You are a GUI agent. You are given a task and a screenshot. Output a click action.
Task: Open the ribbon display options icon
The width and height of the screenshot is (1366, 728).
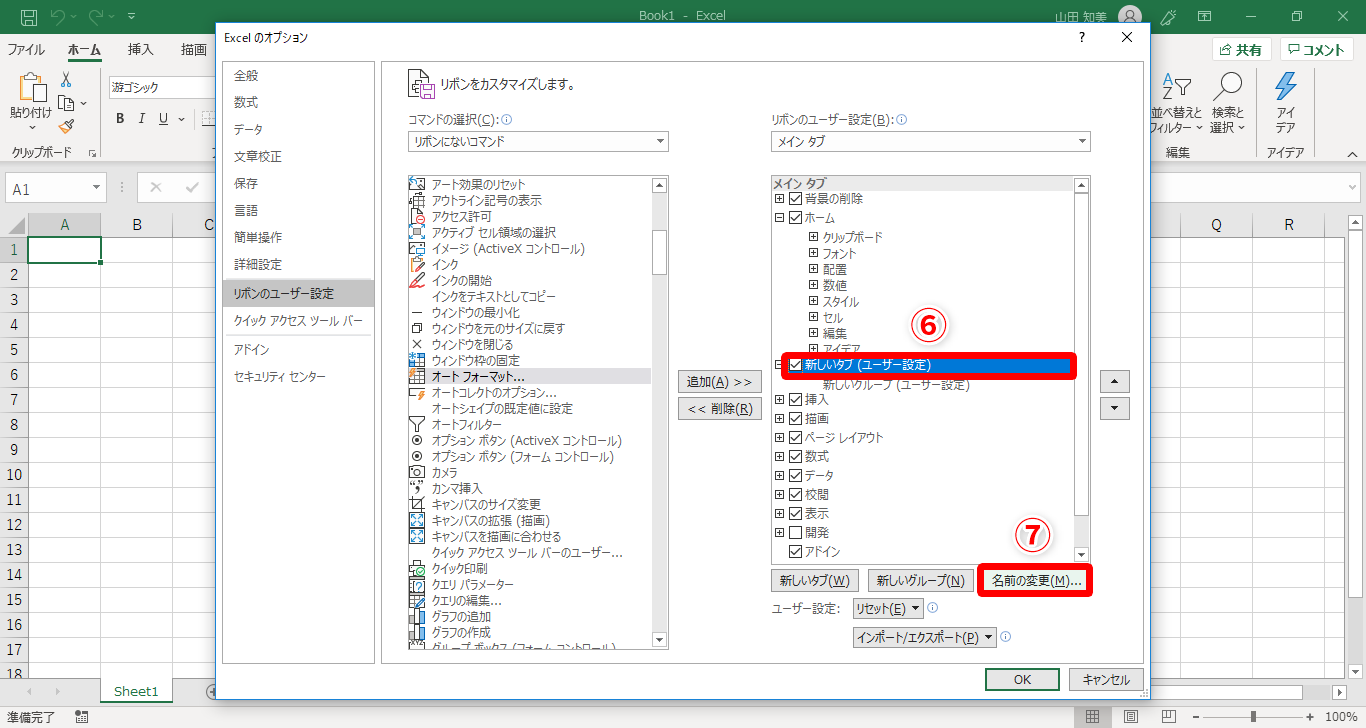click(x=1205, y=16)
